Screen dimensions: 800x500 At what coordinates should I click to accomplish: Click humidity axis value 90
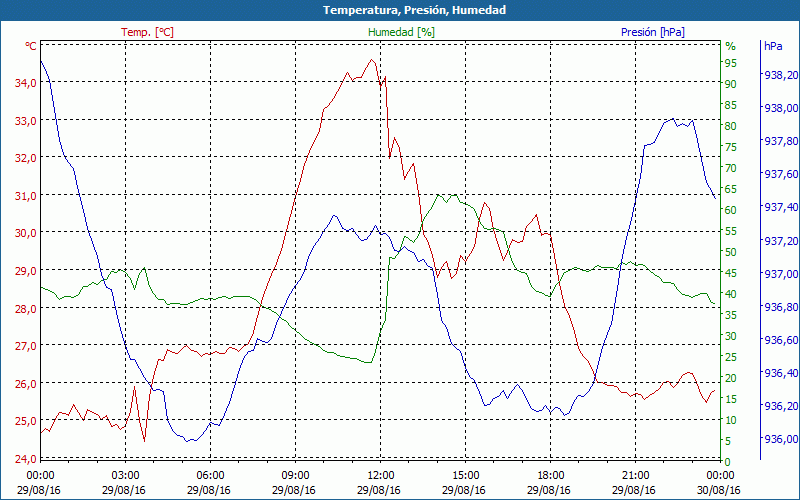[x=731, y=84]
